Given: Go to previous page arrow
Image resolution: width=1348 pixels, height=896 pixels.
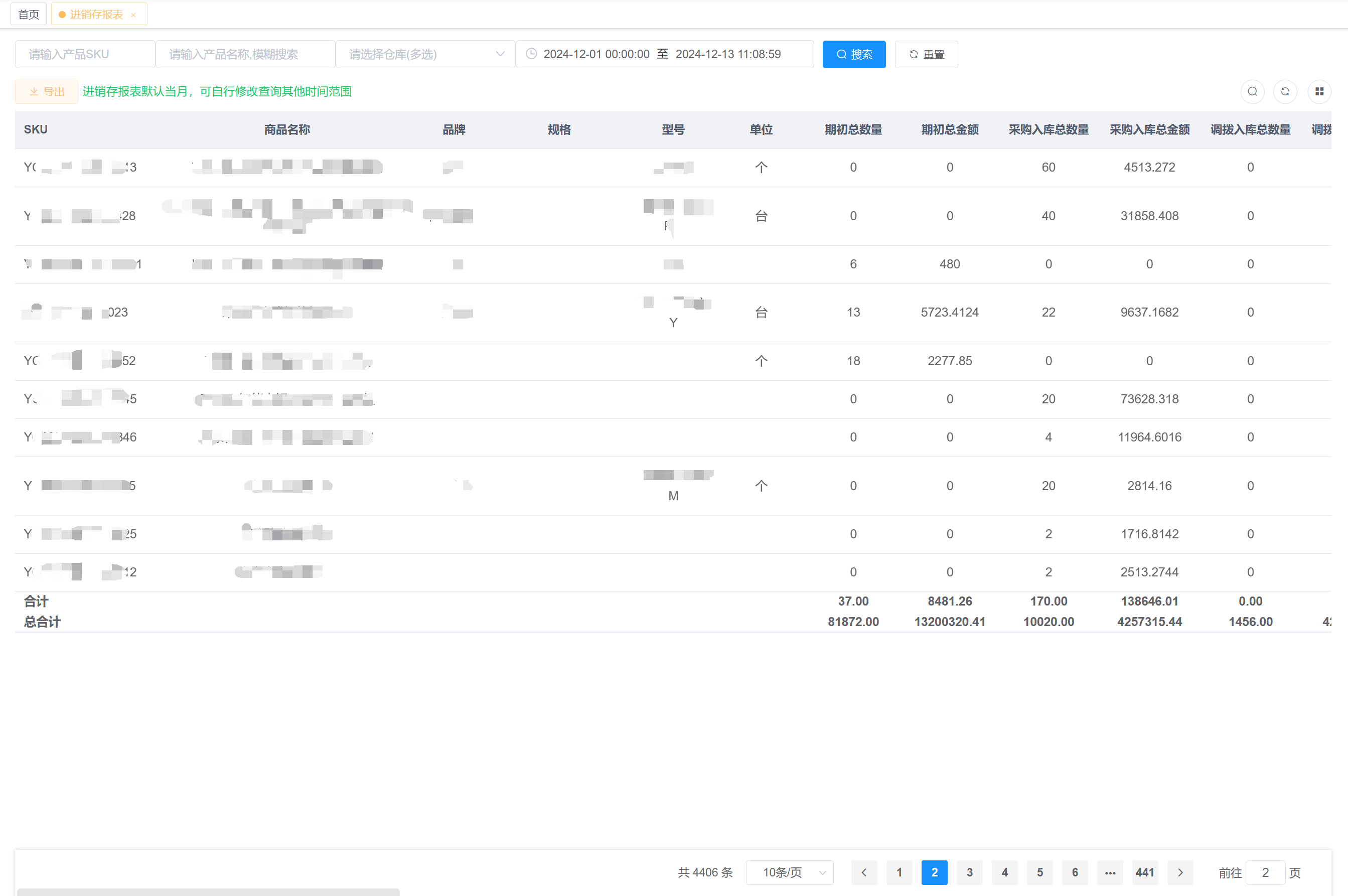Looking at the screenshot, I should tap(864, 872).
